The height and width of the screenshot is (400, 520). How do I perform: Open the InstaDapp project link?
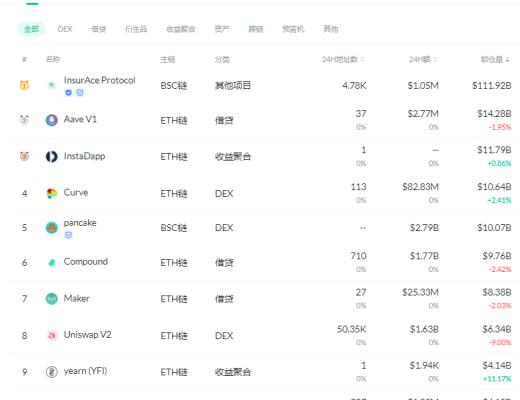[x=85, y=156]
